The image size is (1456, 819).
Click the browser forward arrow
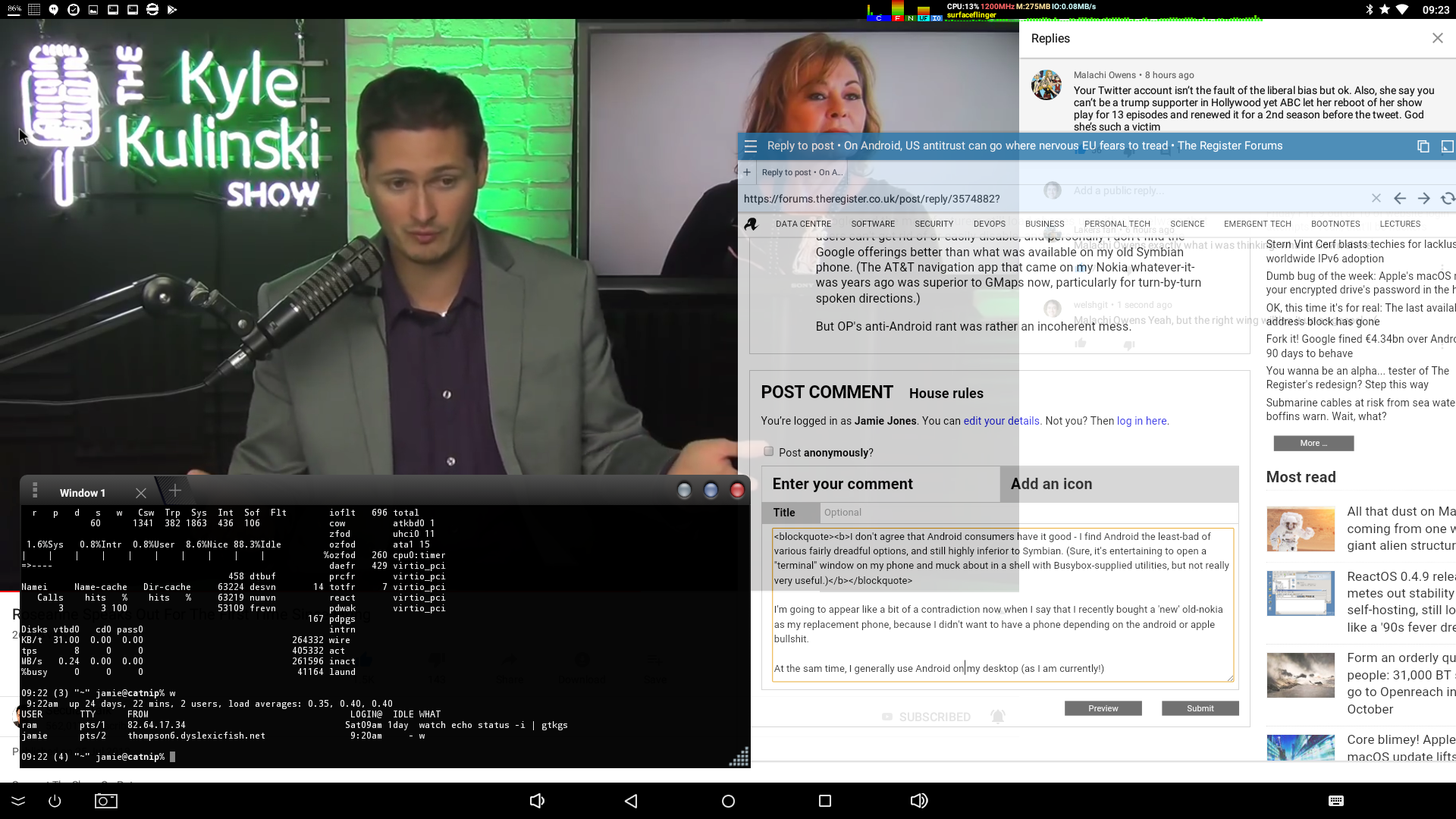click(x=1424, y=199)
